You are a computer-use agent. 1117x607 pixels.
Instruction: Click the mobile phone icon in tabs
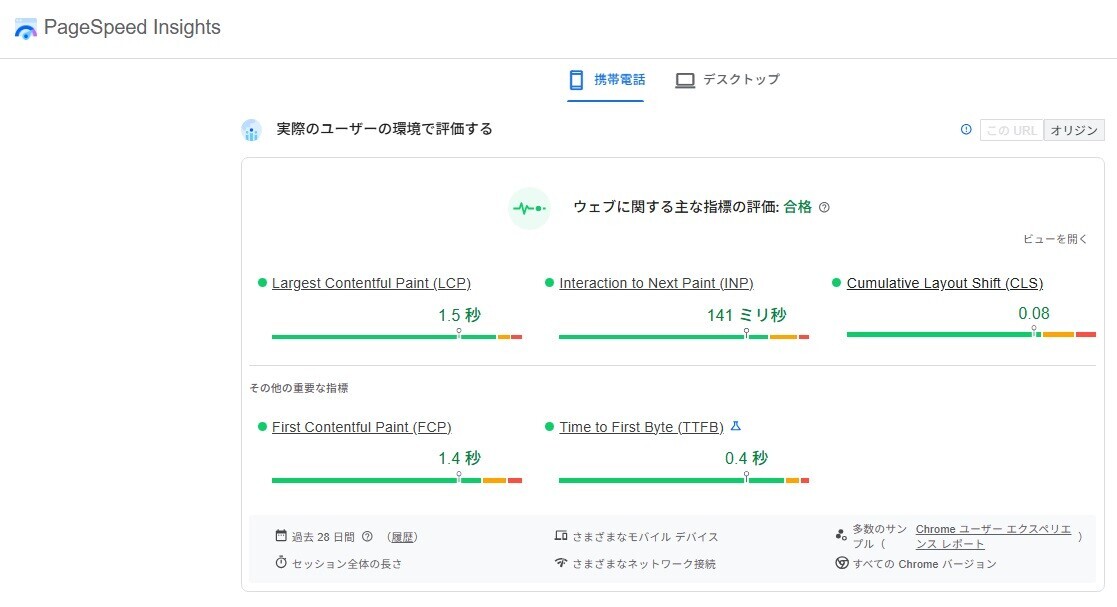[x=576, y=80]
